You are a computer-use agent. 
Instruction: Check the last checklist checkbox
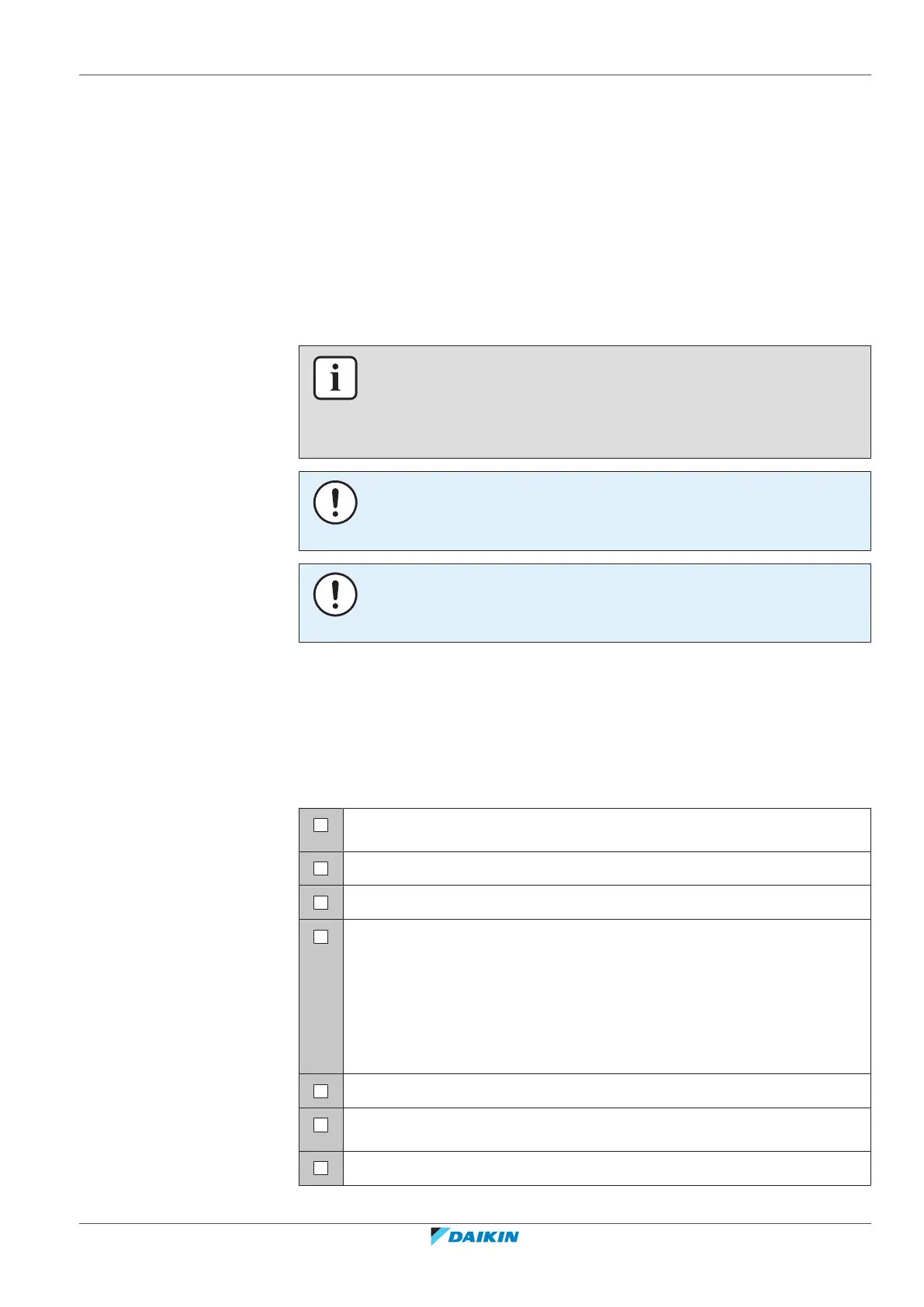tap(320, 1168)
